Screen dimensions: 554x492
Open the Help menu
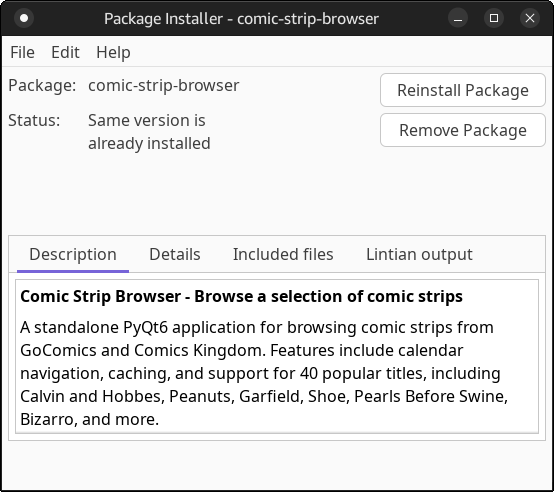pos(113,52)
